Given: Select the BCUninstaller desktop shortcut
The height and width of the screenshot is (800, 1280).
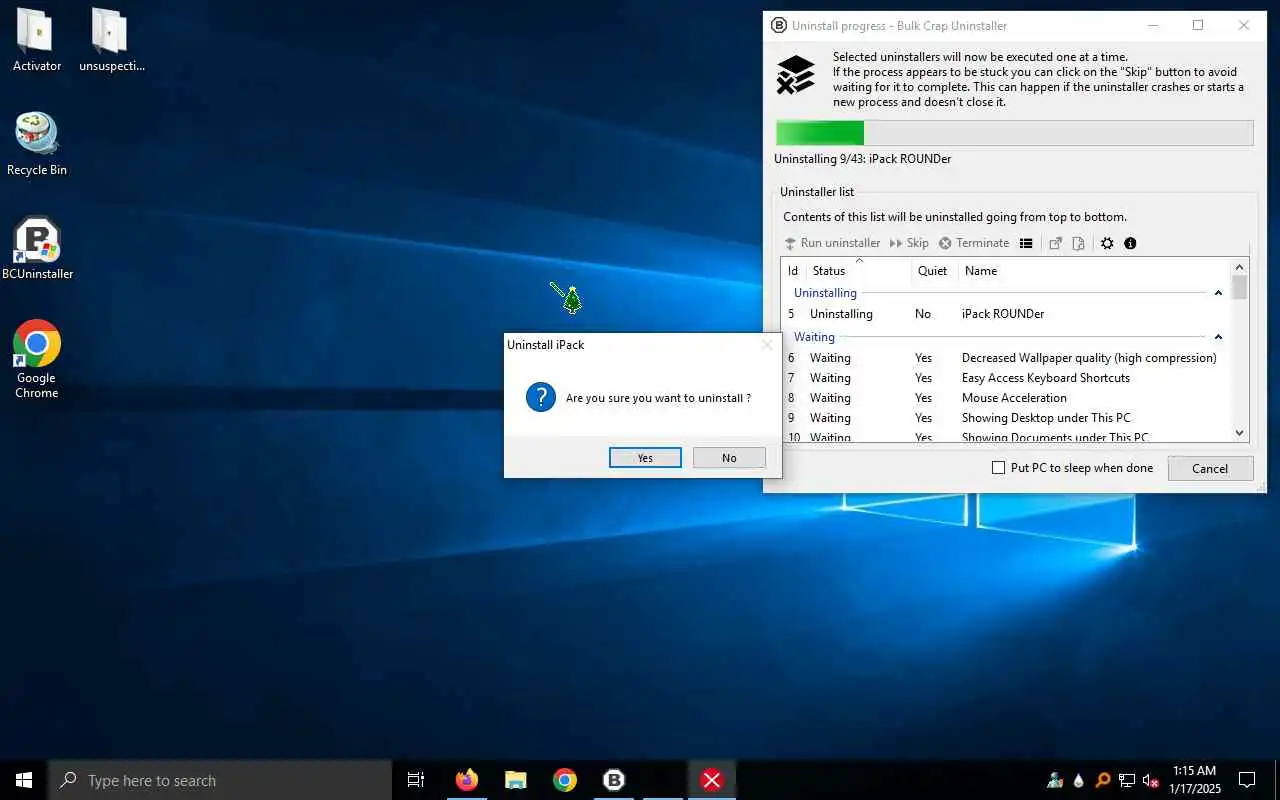Looking at the screenshot, I should point(37,249).
